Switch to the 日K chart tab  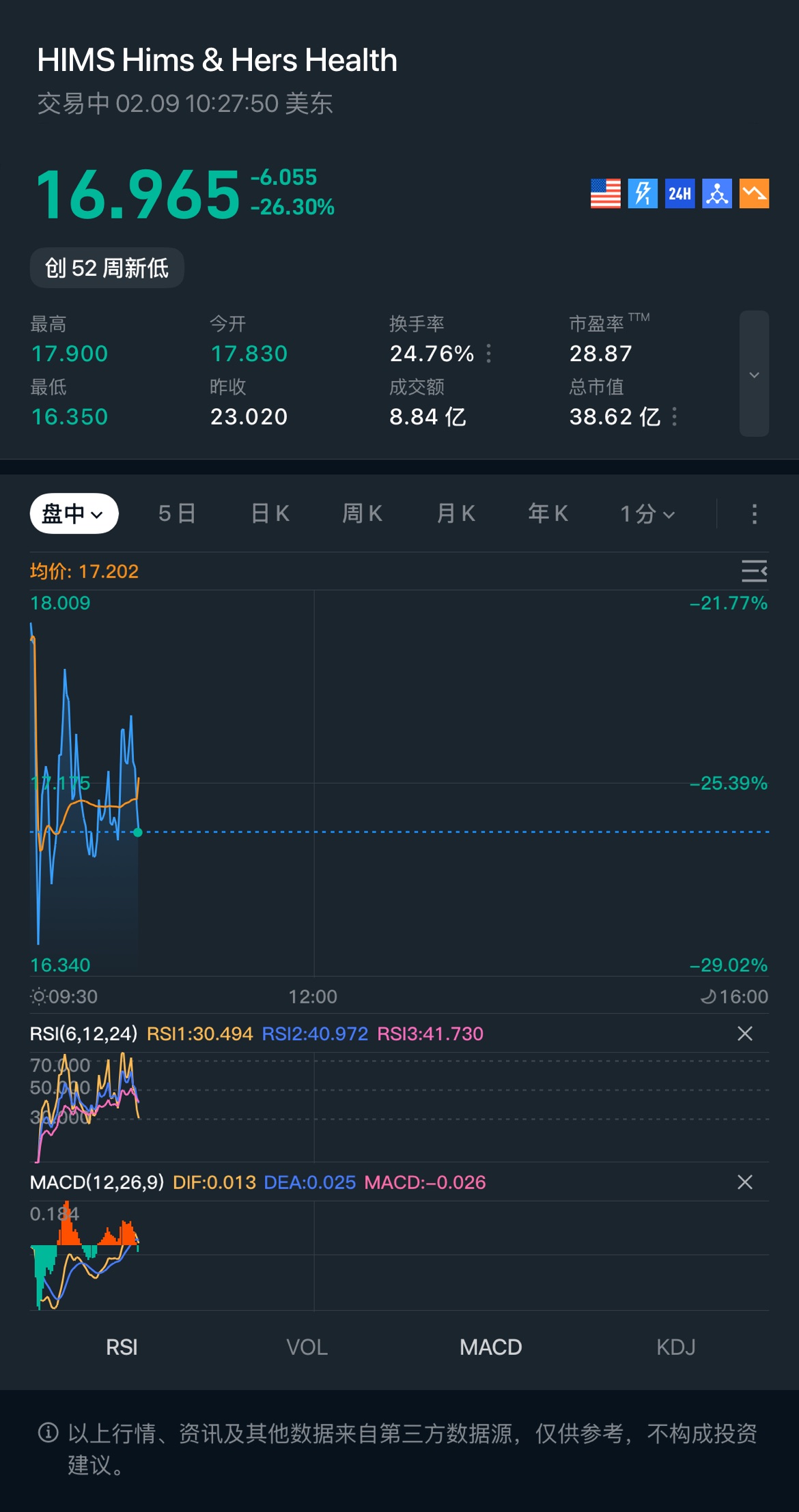tap(270, 513)
